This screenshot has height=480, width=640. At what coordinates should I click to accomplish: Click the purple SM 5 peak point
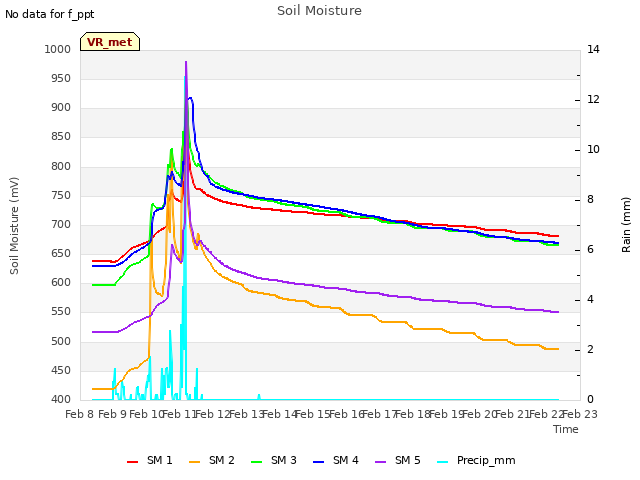pos(186,62)
